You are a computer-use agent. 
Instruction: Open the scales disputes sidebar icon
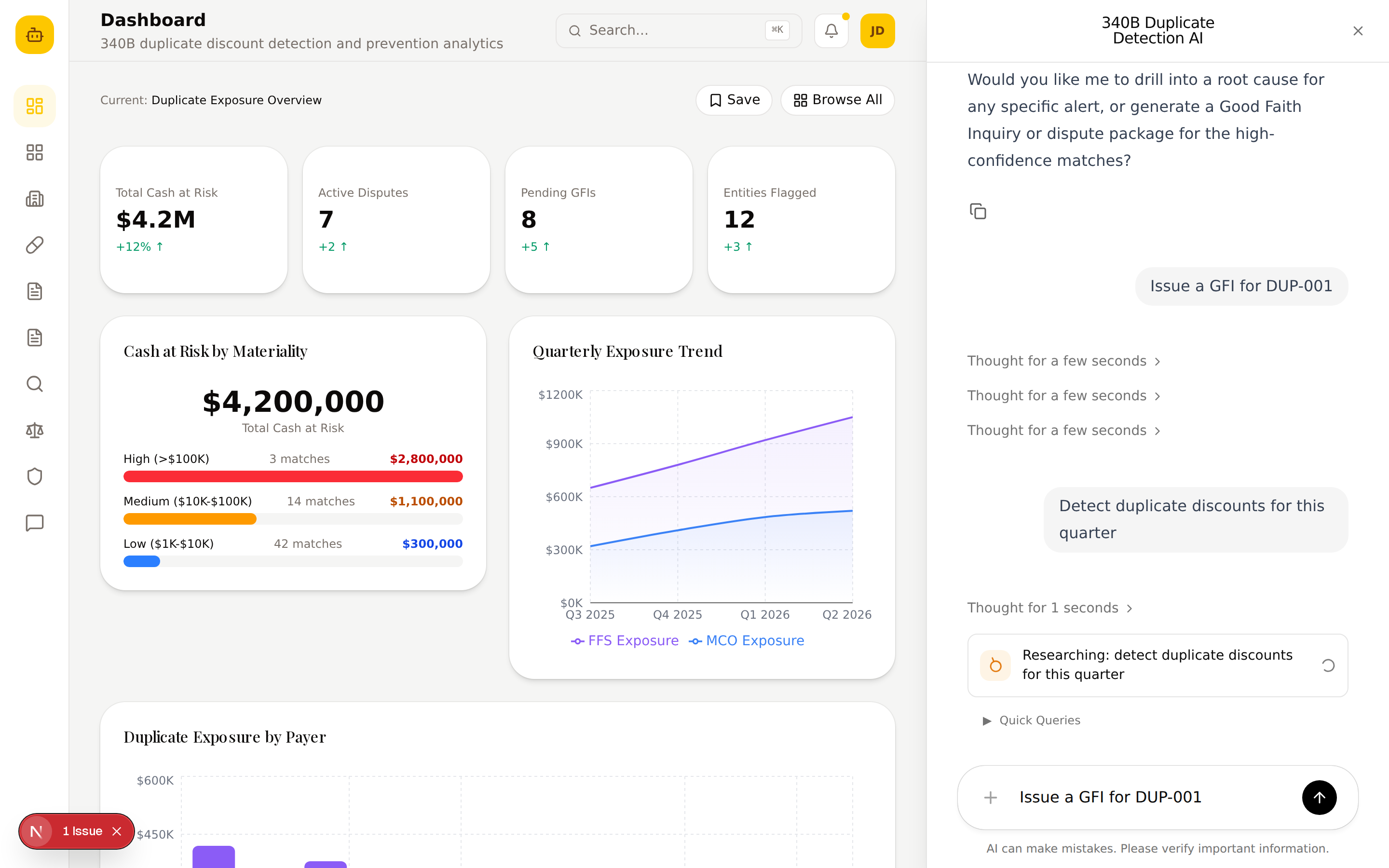[x=34, y=430]
